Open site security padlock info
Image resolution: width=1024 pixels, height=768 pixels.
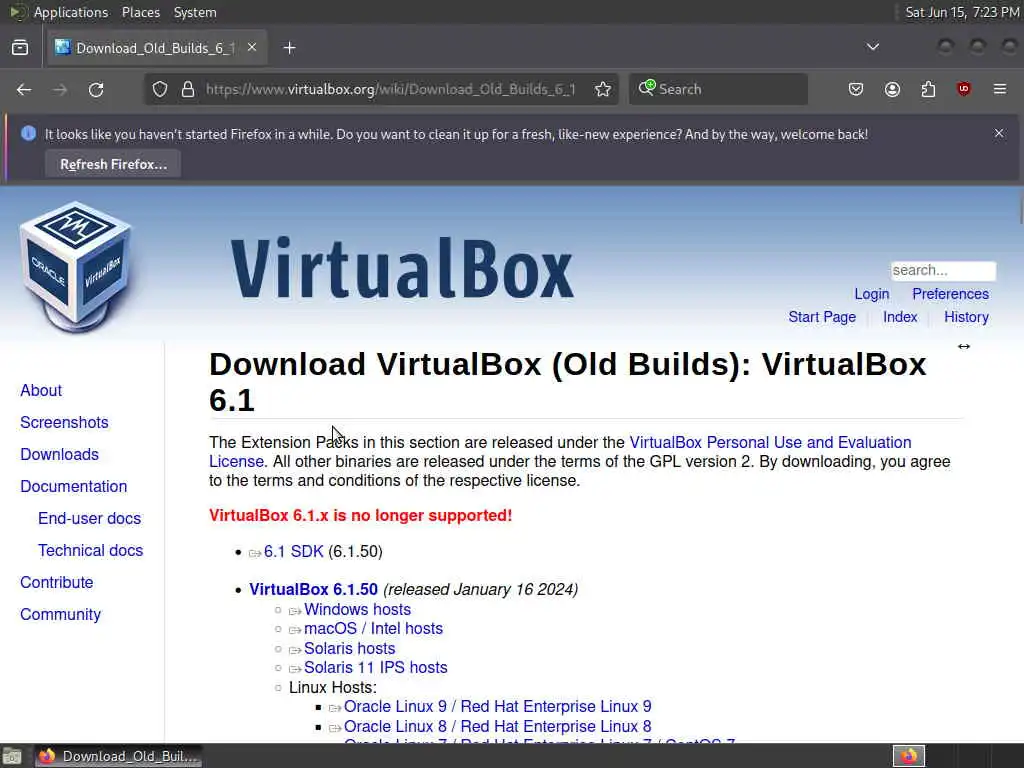click(x=188, y=89)
